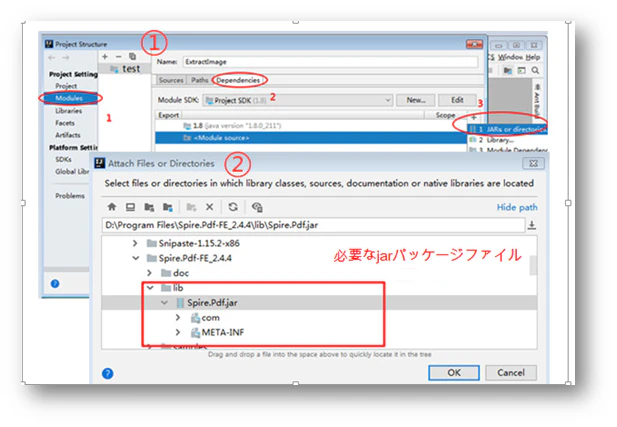This screenshot has height=427, width=617.
Task: Click the module Name field
Action: [x=331, y=62]
